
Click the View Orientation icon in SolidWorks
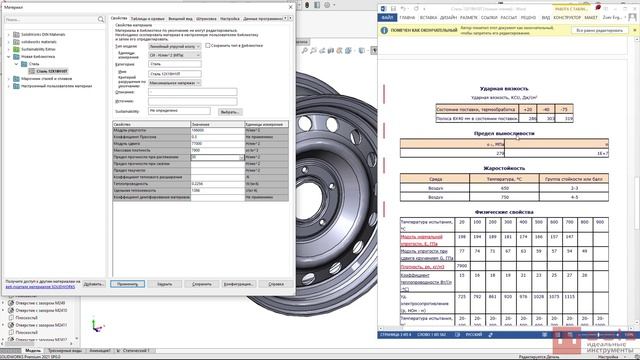[348, 51]
